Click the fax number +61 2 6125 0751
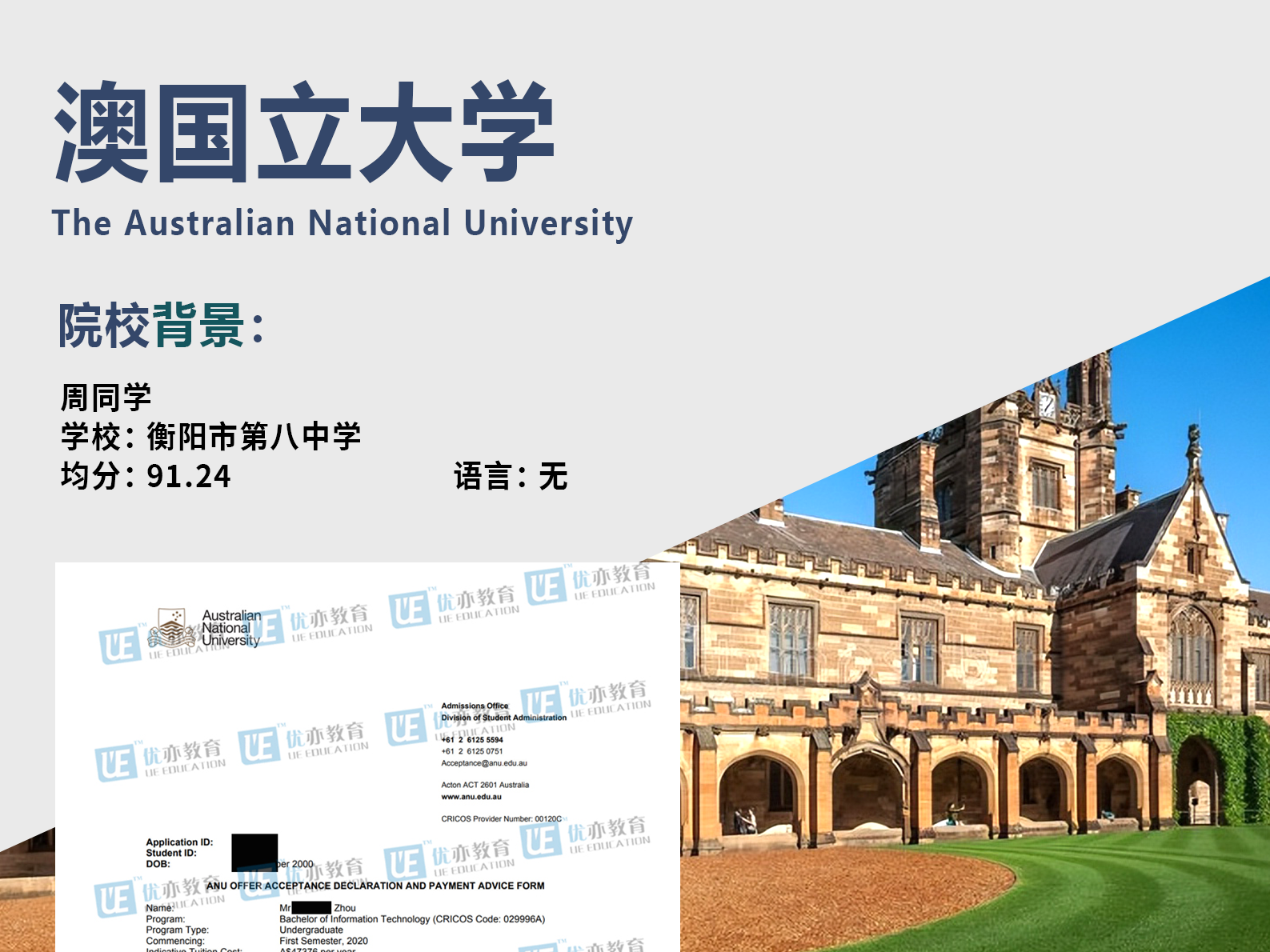 pos(472,751)
